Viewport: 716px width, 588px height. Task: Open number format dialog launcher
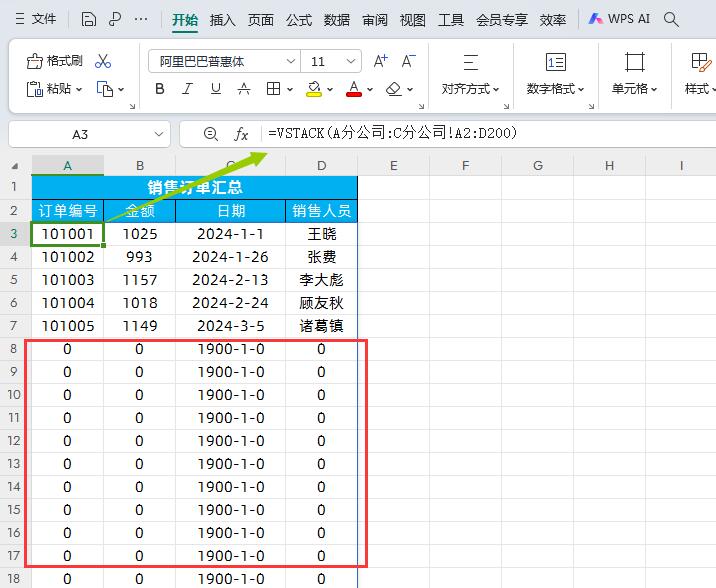[x=591, y=106]
